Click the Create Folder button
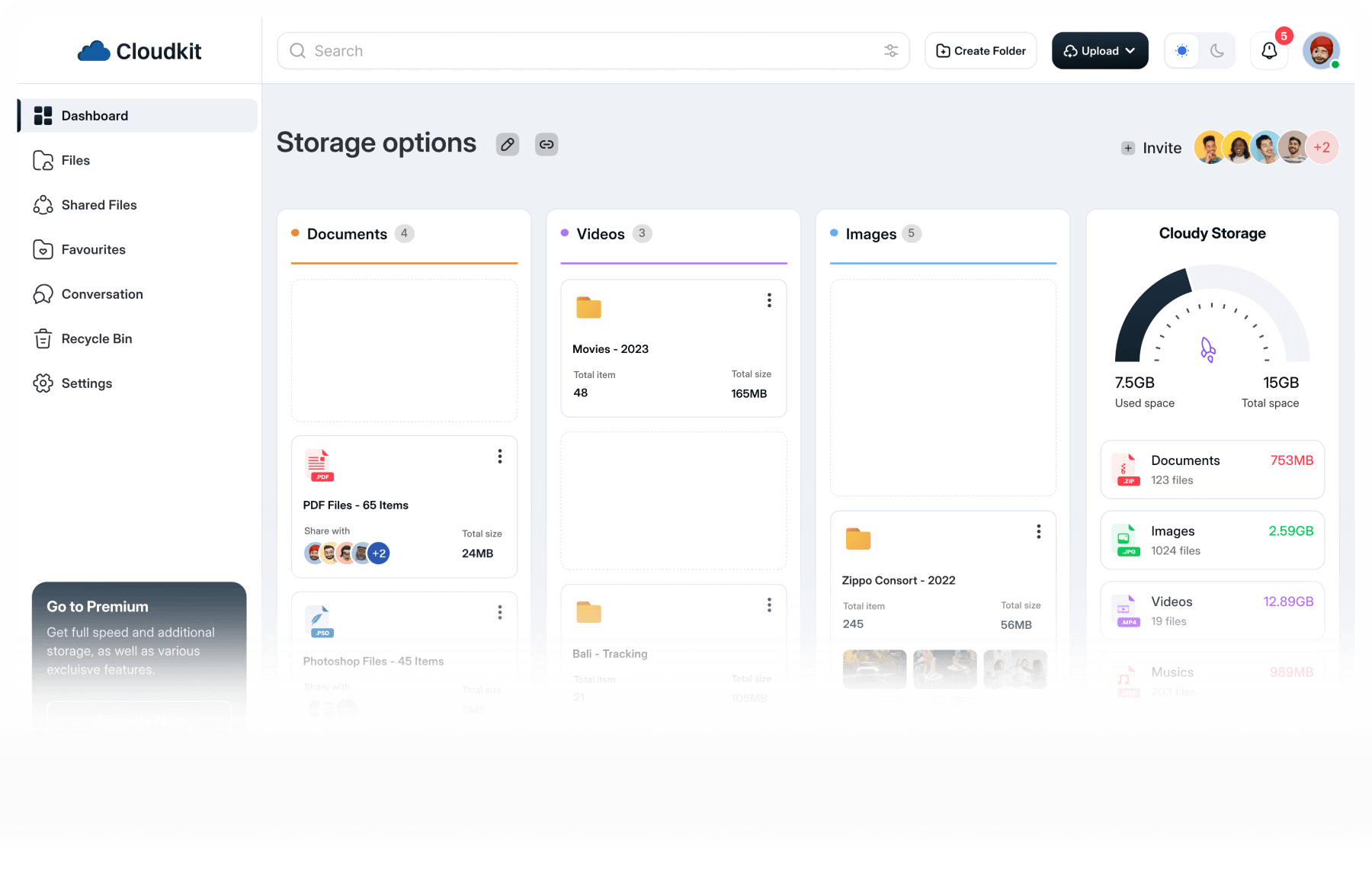Image resolution: width=1372 pixels, height=869 pixels. (980, 50)
